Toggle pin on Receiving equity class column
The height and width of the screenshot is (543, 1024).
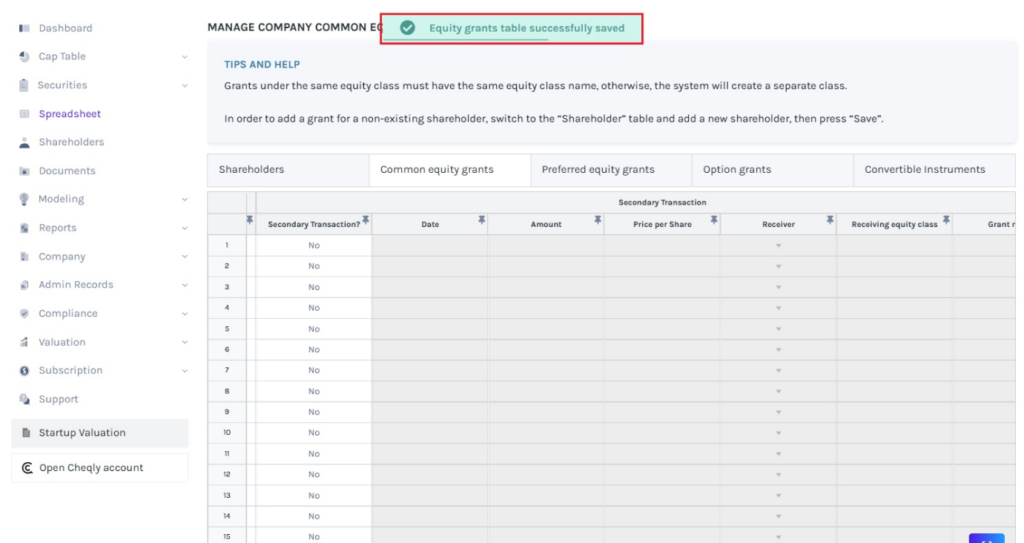[x=946, y=220]
